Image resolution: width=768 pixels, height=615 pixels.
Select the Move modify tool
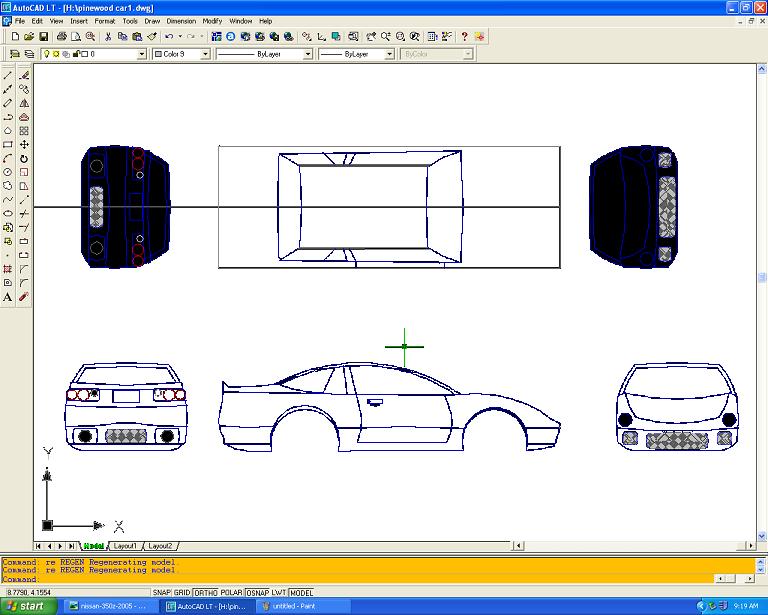24,144
